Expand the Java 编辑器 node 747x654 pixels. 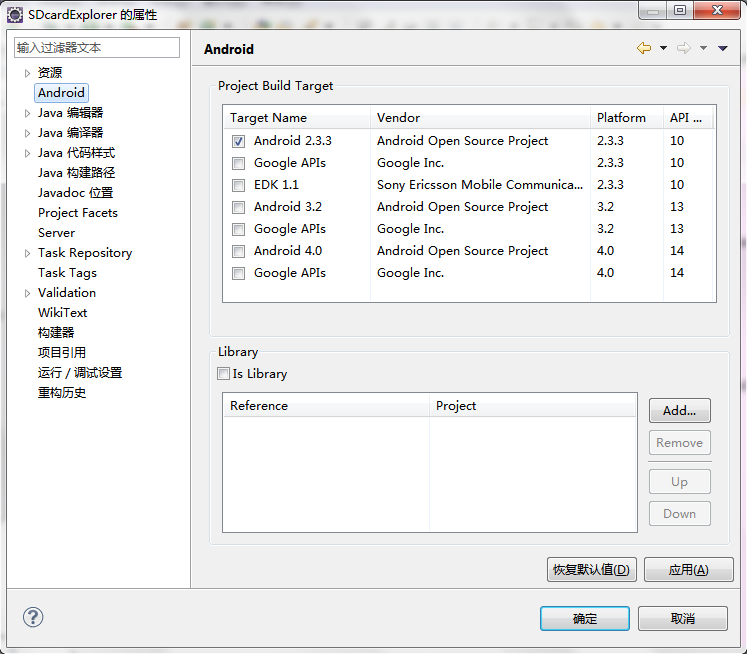27,113
